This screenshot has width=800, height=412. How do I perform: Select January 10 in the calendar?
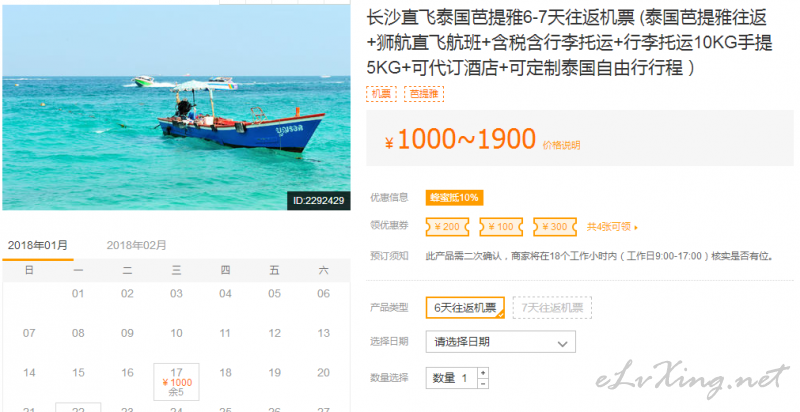(x=177, y=333)
